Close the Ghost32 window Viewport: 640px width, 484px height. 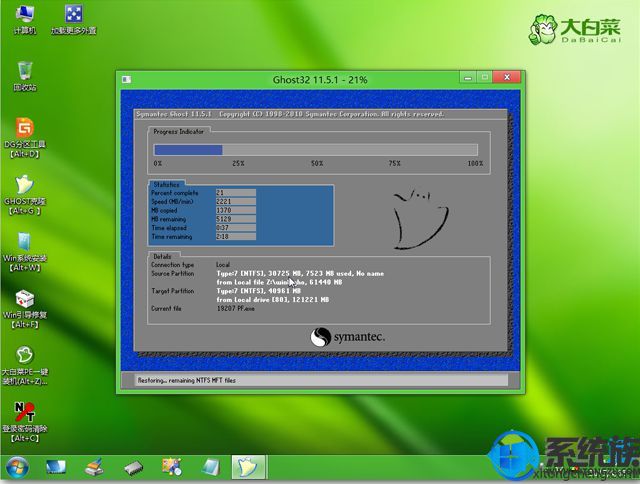pyautogui.click(x=507, y=77)
